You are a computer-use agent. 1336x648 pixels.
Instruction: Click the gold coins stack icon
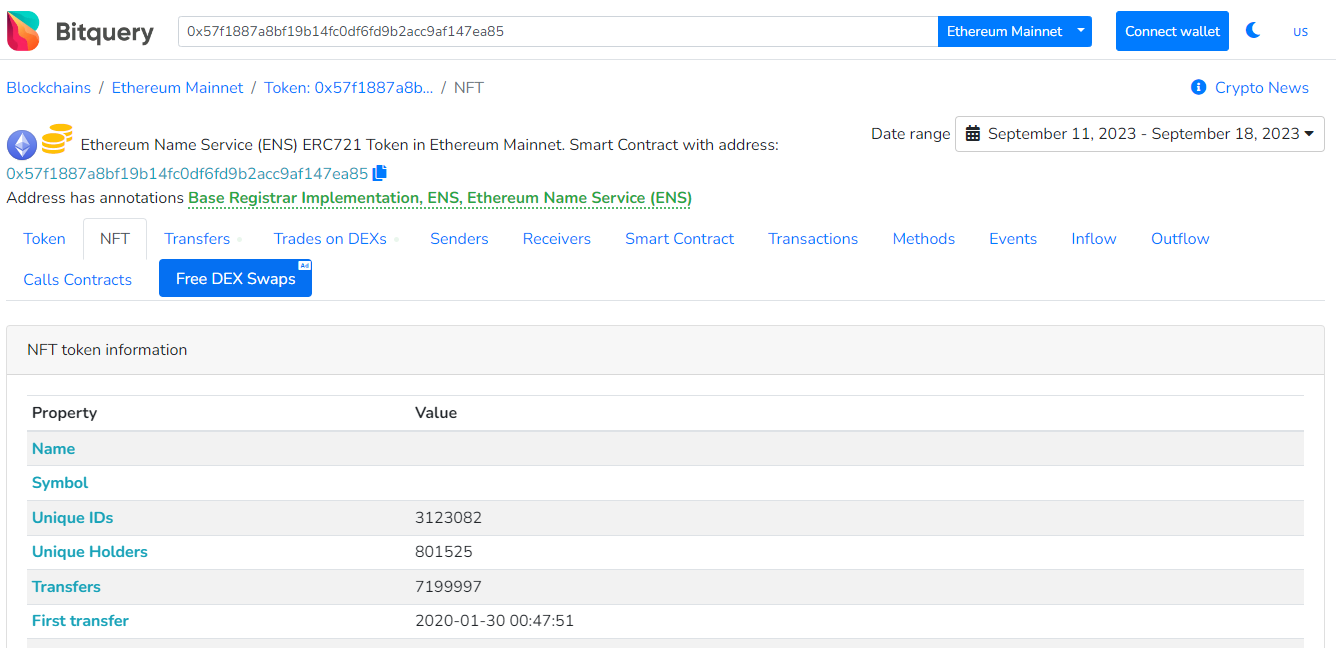click(57, 138)
